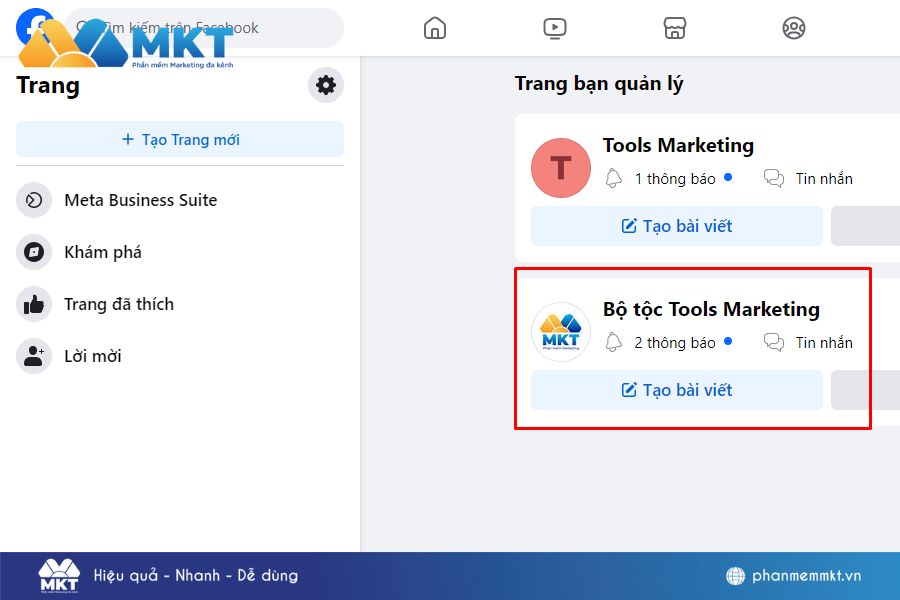Open 1 thông báo for Tools Marketing
The height and width of the screenshot is (600, 900).
[675, 179]
